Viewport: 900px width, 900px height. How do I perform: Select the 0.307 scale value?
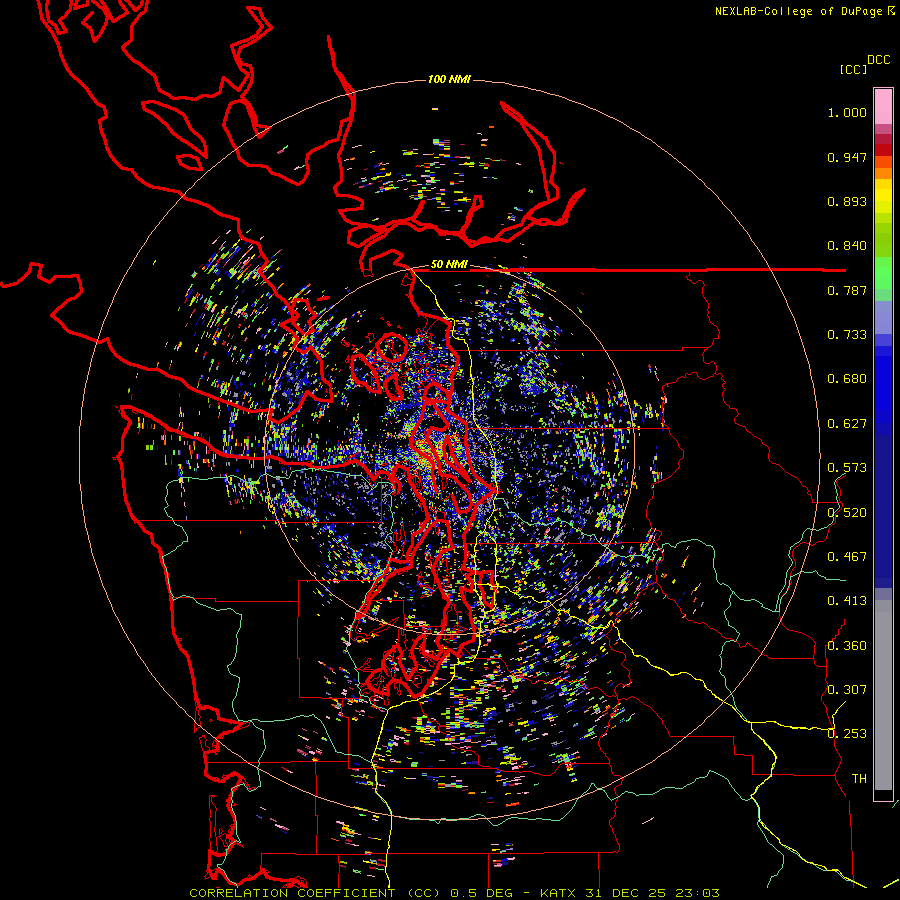pos(847,690)
